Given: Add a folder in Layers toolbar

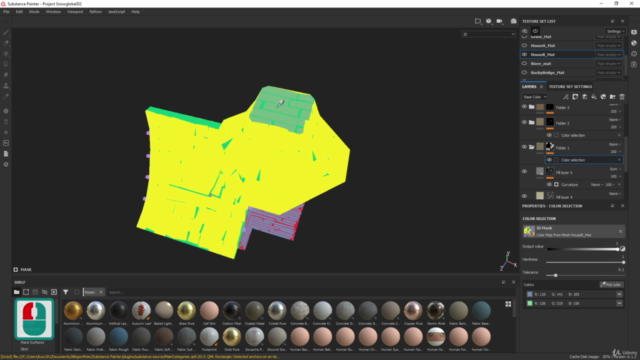Looking at the screenshot, I should [x=613, y=97].
